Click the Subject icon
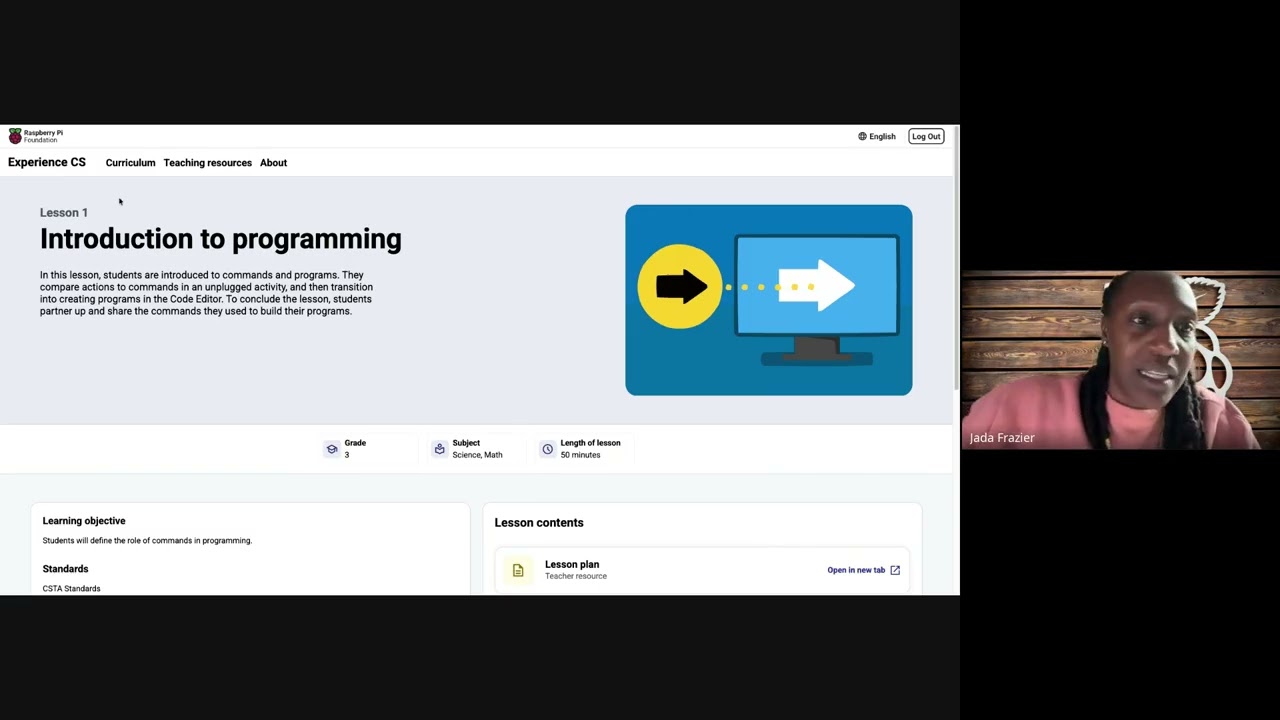The width and height of the screenshot is (1280, 720). click(x=439, y=449)
